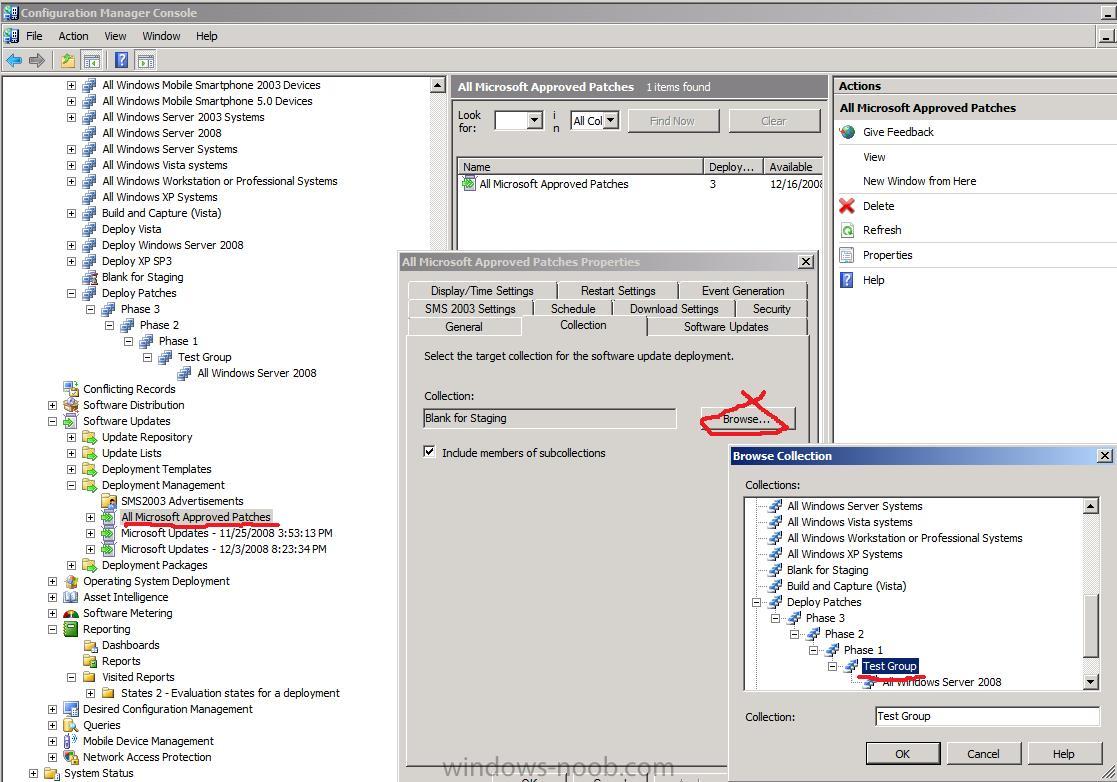Click the Desired Configuration Management icon

coord(71,709)
